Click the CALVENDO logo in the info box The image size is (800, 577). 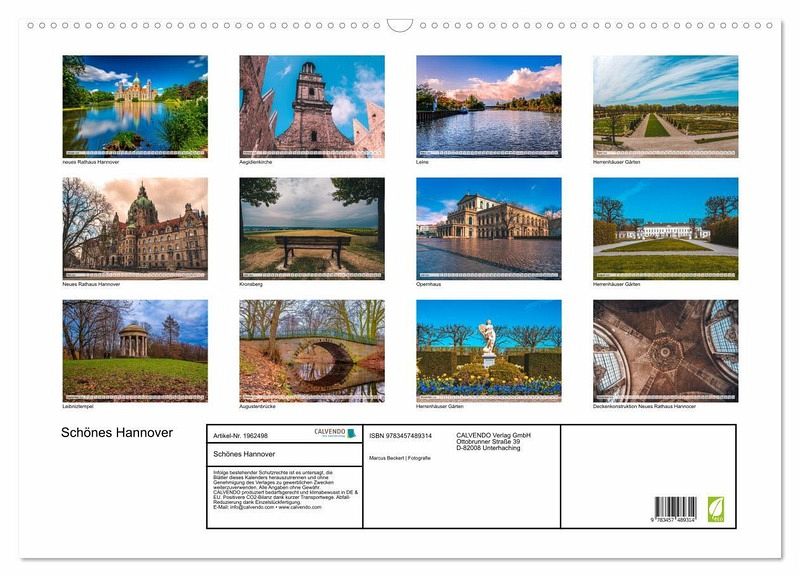[x=335, y=433]
